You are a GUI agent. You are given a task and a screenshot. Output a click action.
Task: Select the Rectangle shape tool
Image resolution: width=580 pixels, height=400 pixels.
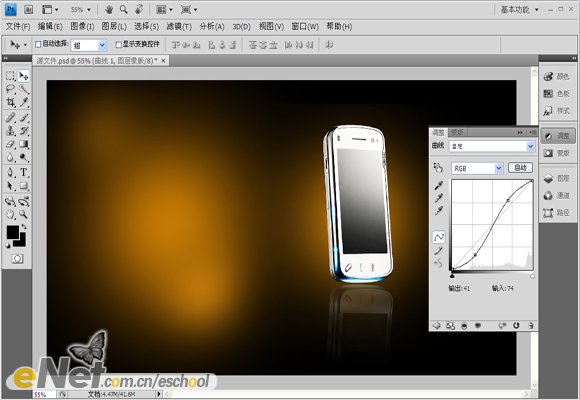coord(24,185)
